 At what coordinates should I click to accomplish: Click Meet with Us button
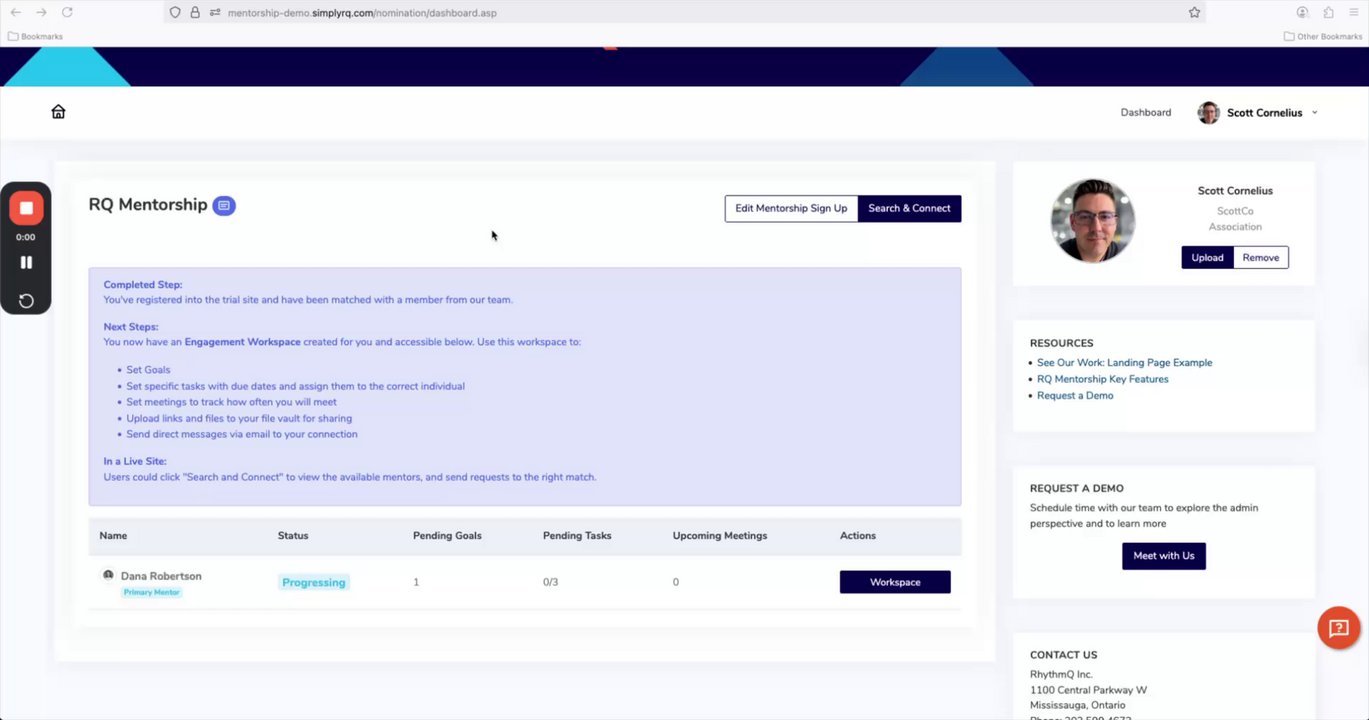pos(1163,556)
